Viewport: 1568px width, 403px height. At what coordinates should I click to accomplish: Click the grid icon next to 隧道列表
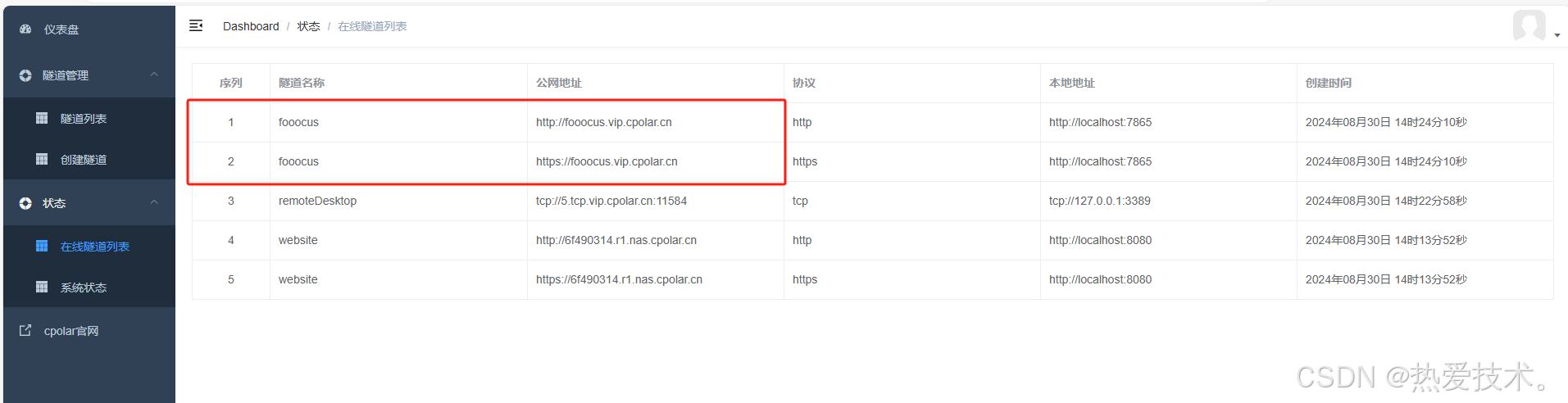tap(42, 118)
